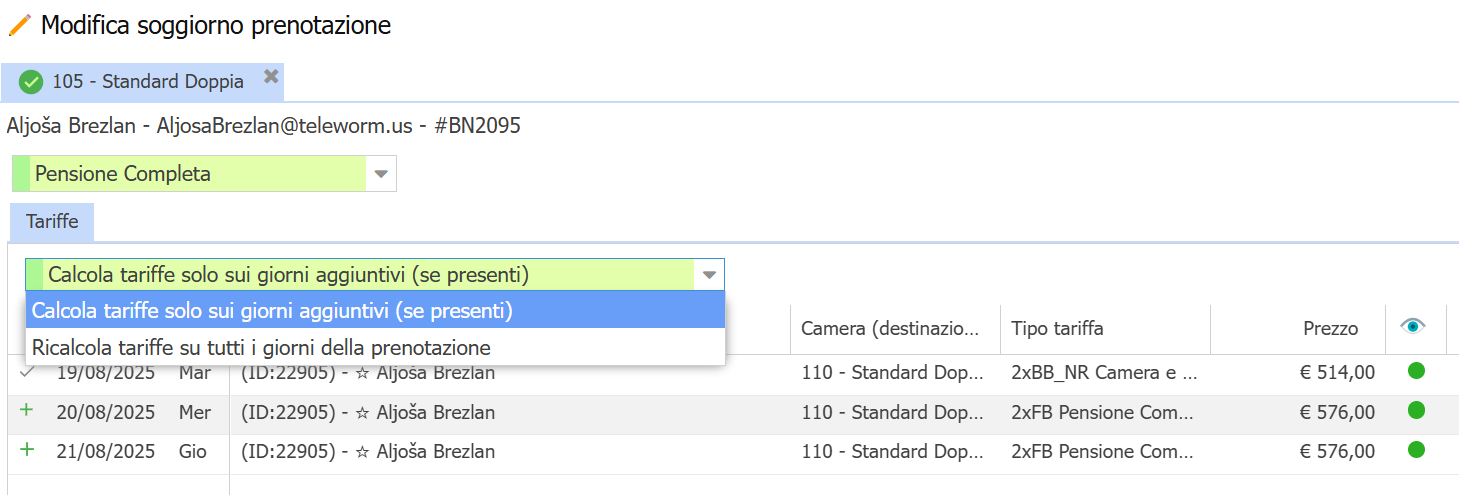Toggle the green dot on the 21/08/2025 row
Screen dimensions: 1459x495
1415,450
